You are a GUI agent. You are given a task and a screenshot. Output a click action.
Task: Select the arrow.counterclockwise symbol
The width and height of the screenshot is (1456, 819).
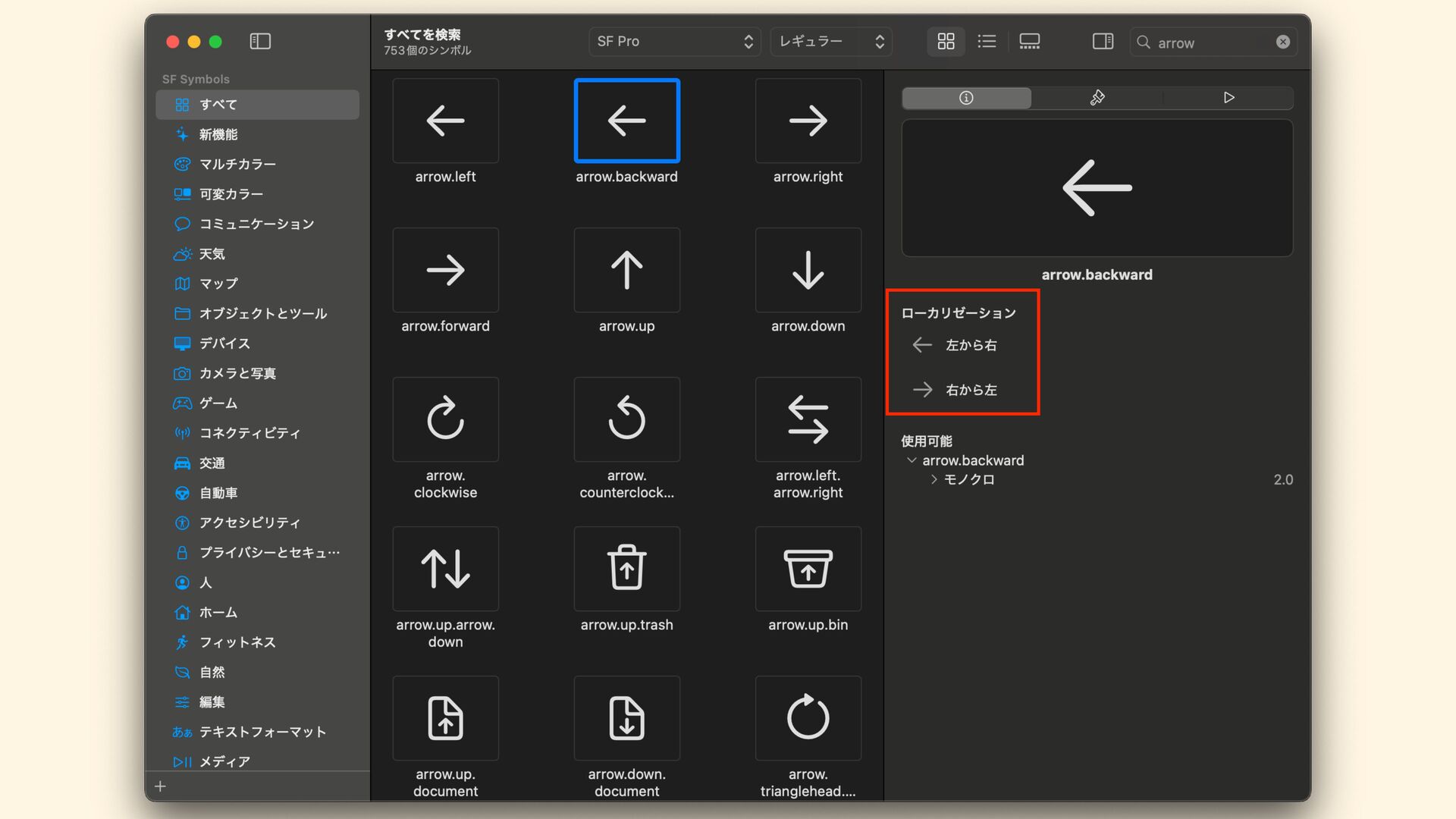(626, 419)
